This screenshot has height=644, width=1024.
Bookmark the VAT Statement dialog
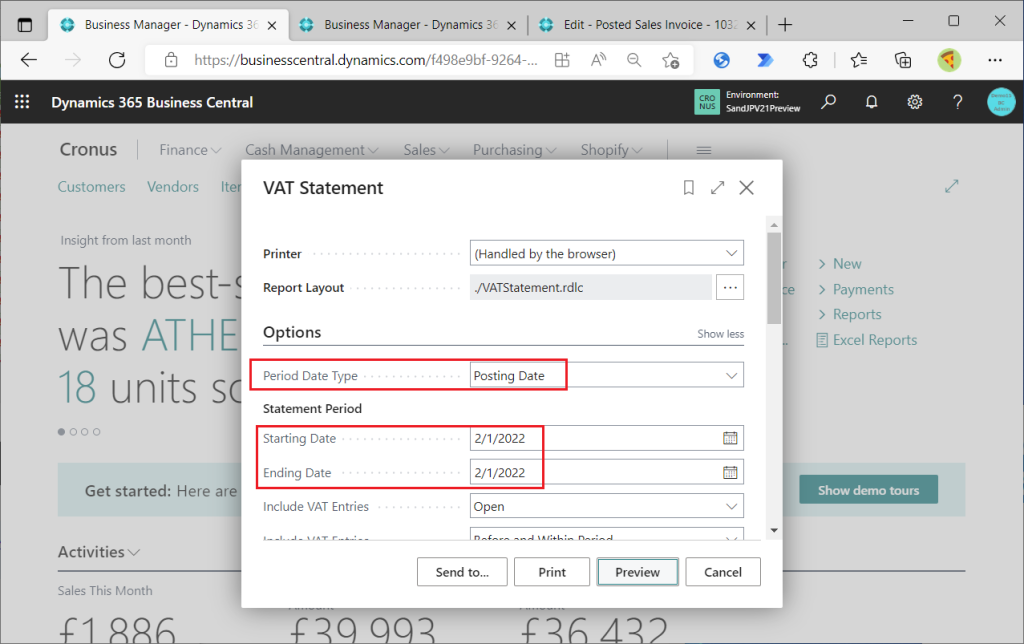(x=688, y=187)
